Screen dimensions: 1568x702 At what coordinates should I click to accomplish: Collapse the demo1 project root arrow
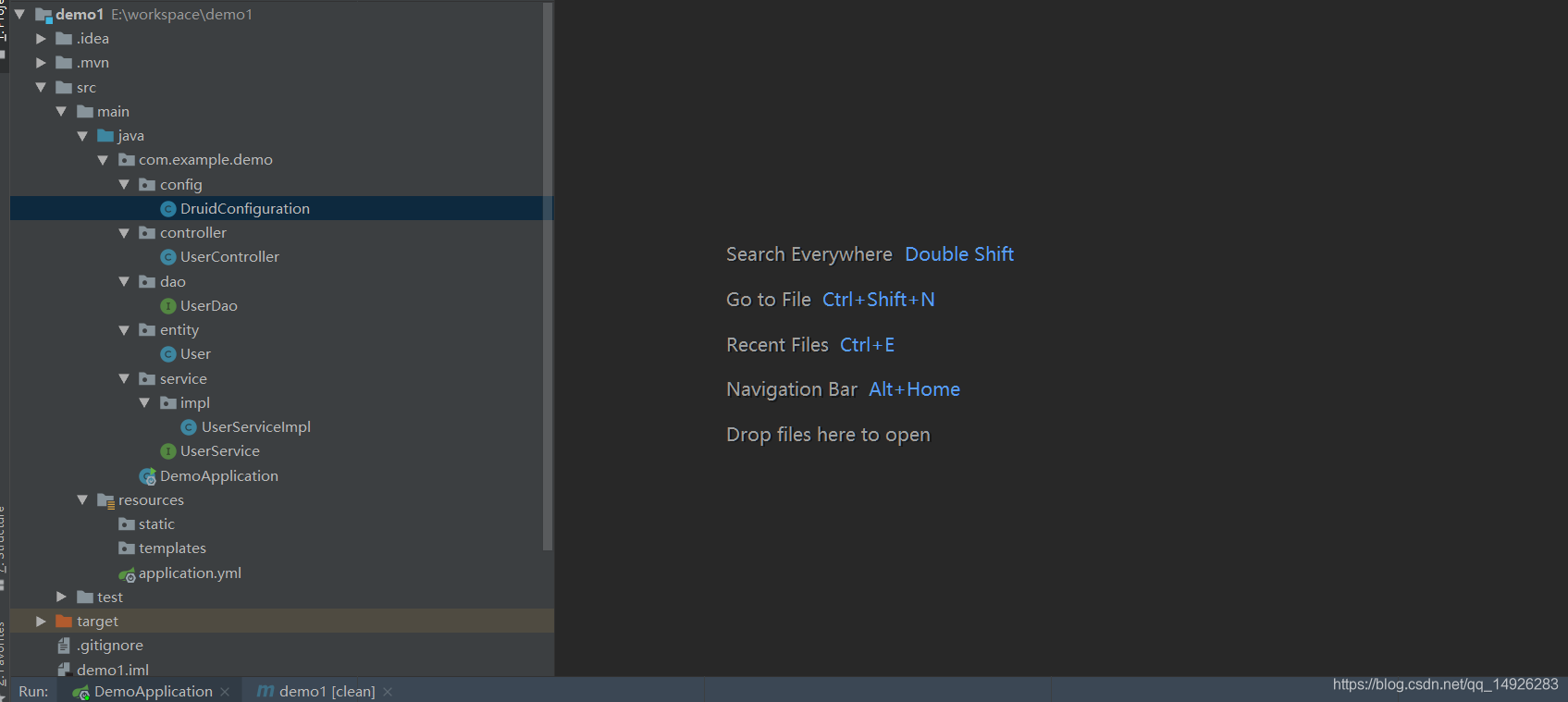[19, 14]
